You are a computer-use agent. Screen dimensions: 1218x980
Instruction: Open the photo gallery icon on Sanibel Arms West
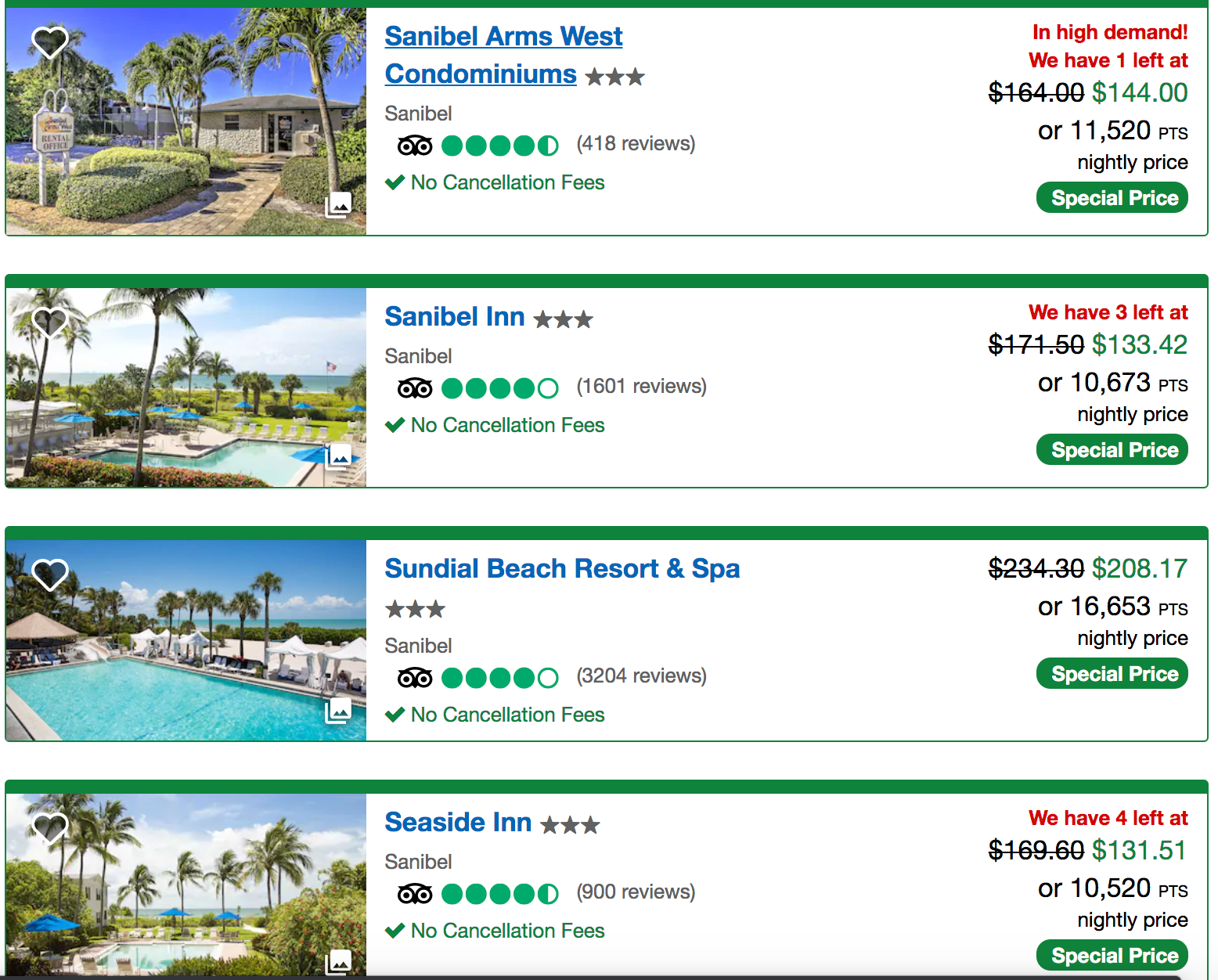(340, 204)
